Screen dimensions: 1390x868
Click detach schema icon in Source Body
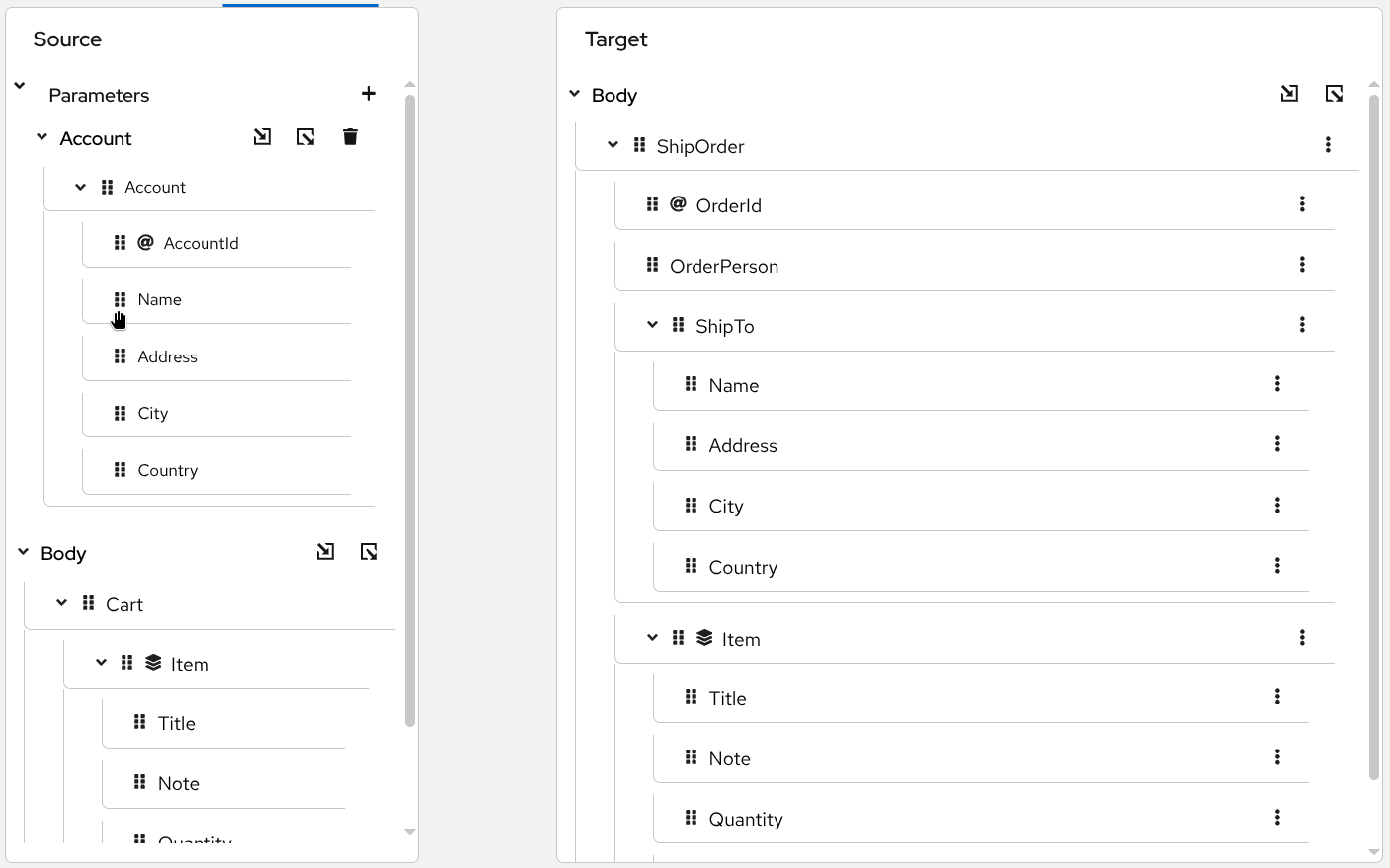pos(369,552)
